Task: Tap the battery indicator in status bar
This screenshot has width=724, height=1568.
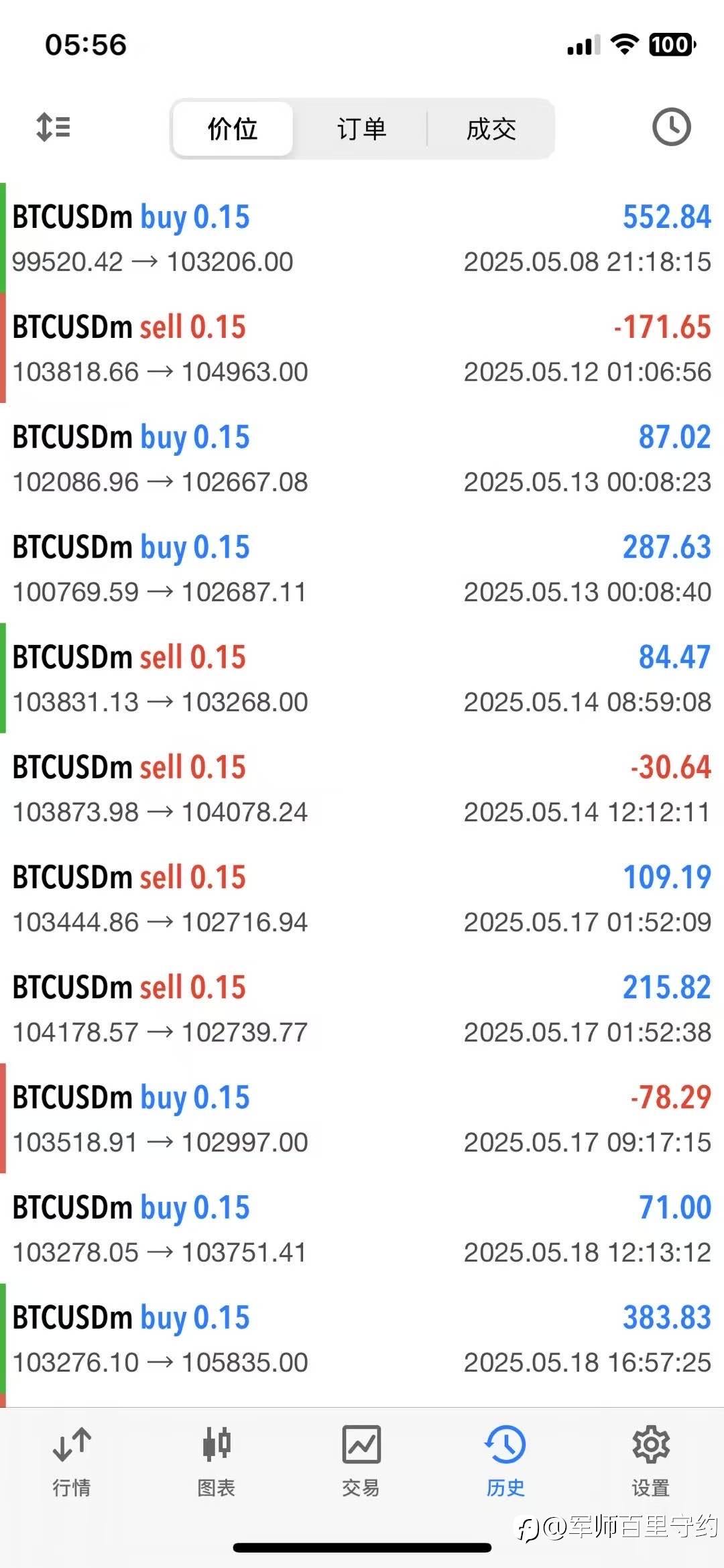Action: point(672,45)
